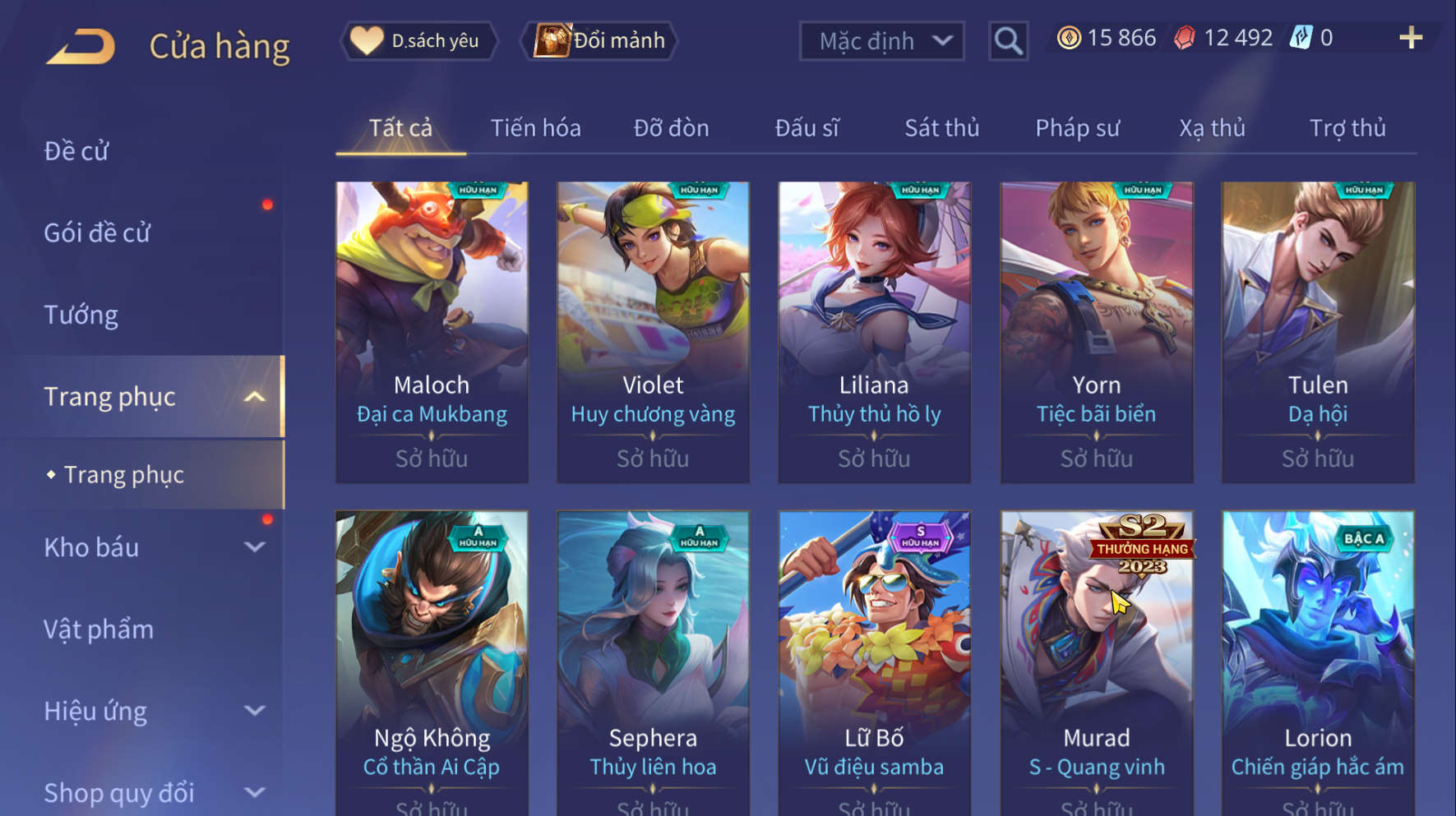This screenshot has width=1456, height=816.
Task: Open the Mặc định sort dropdown
Action: coord(882,40)
